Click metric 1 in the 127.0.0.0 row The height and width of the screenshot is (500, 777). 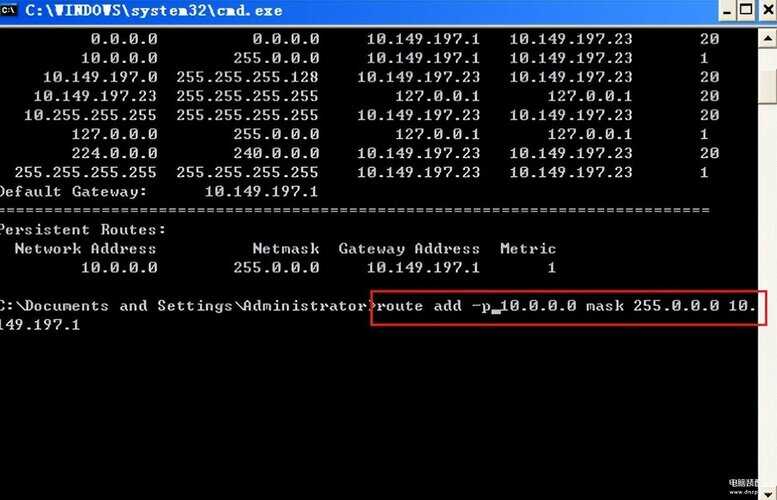click(704, 134)
